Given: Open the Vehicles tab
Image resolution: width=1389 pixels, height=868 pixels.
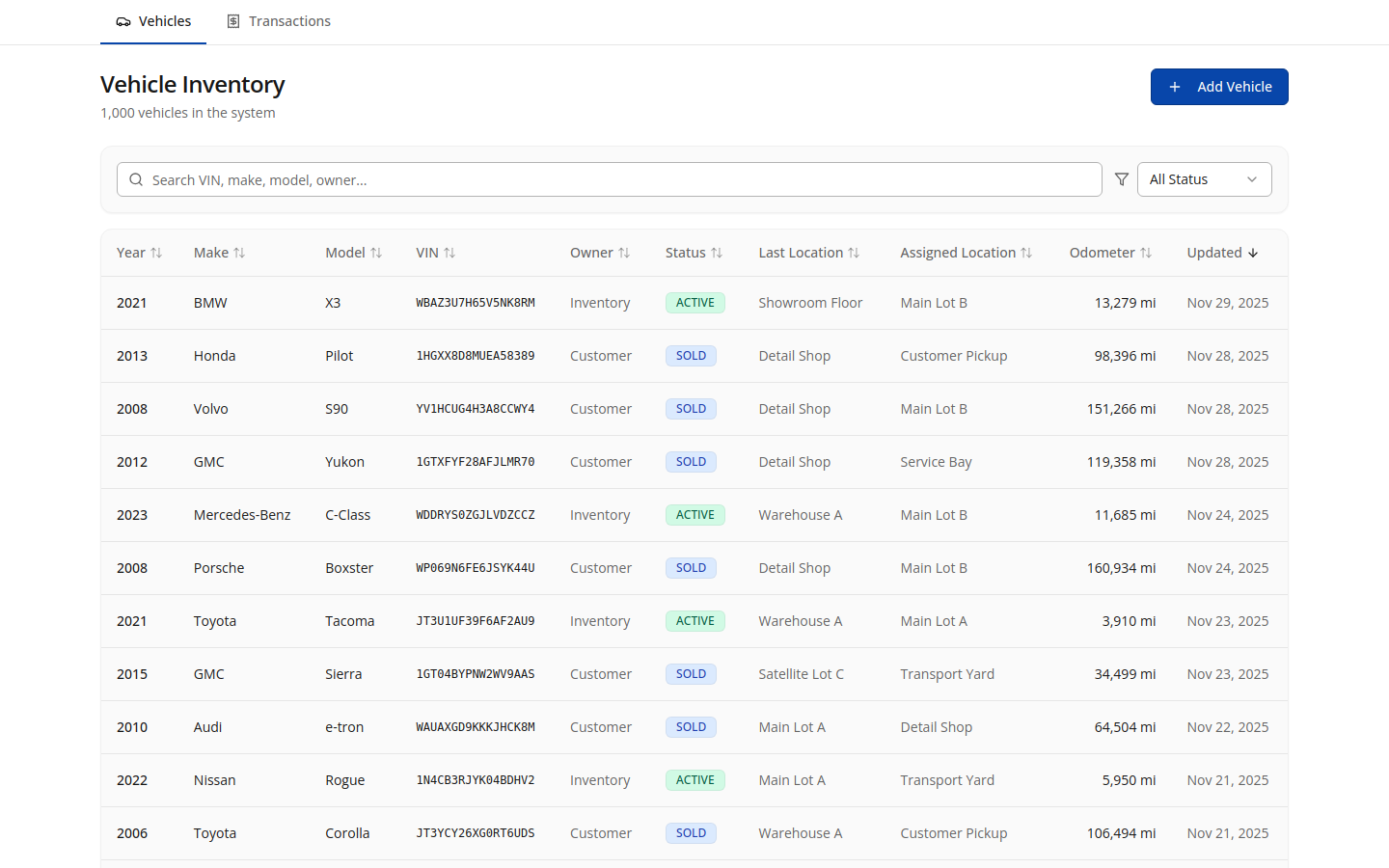Looking at the screenshot, I should [x=153, y=21].
